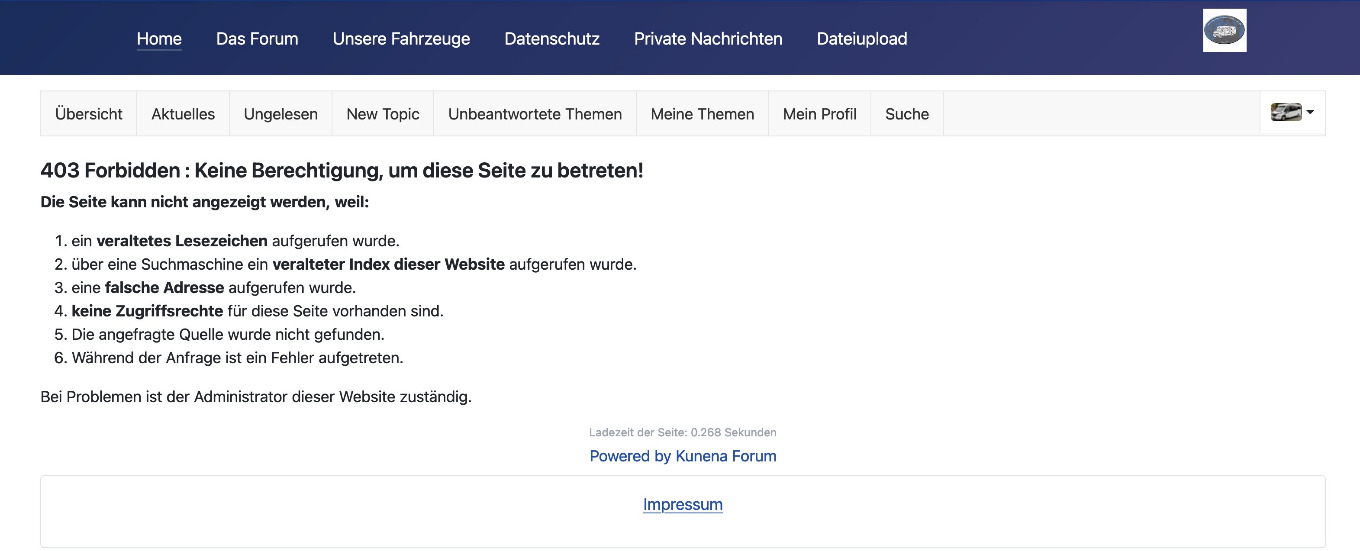Switch to the Aktuelles tab
The image size is (1360, 551).
coord(183,114)
